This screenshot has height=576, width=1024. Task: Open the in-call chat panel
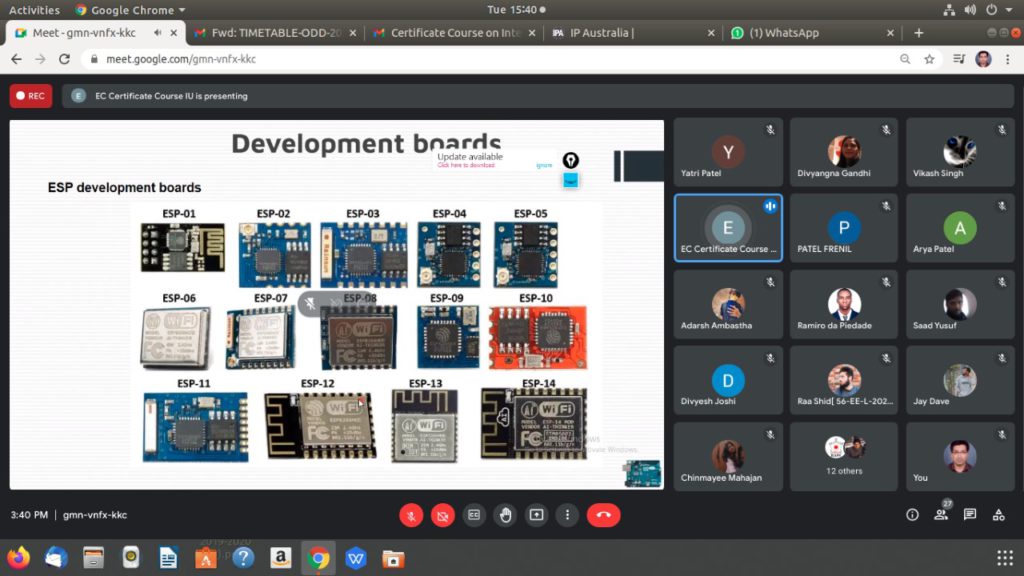970,515
